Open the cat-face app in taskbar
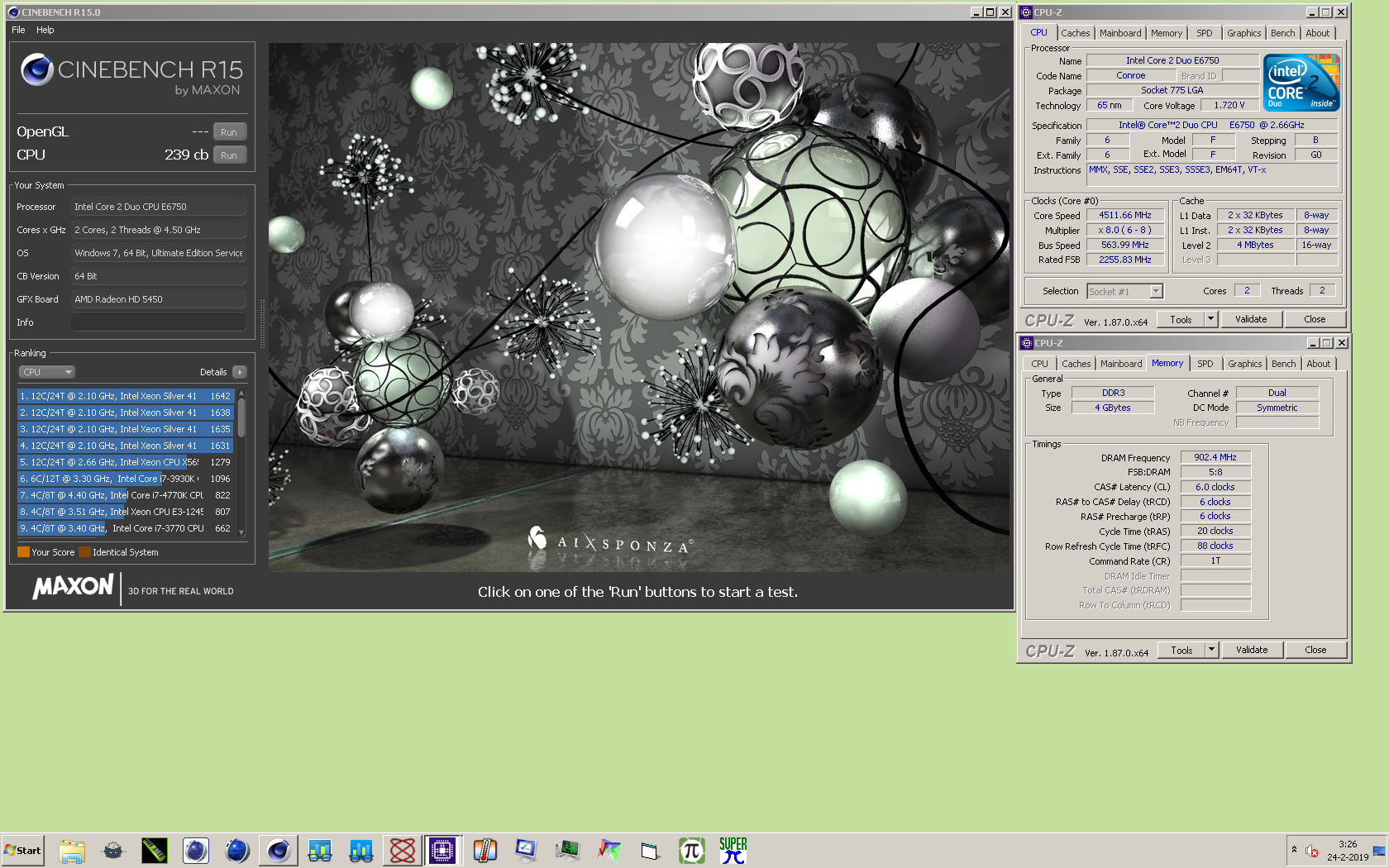Viewport: 1389px width, 868px height. click(113, 851)
